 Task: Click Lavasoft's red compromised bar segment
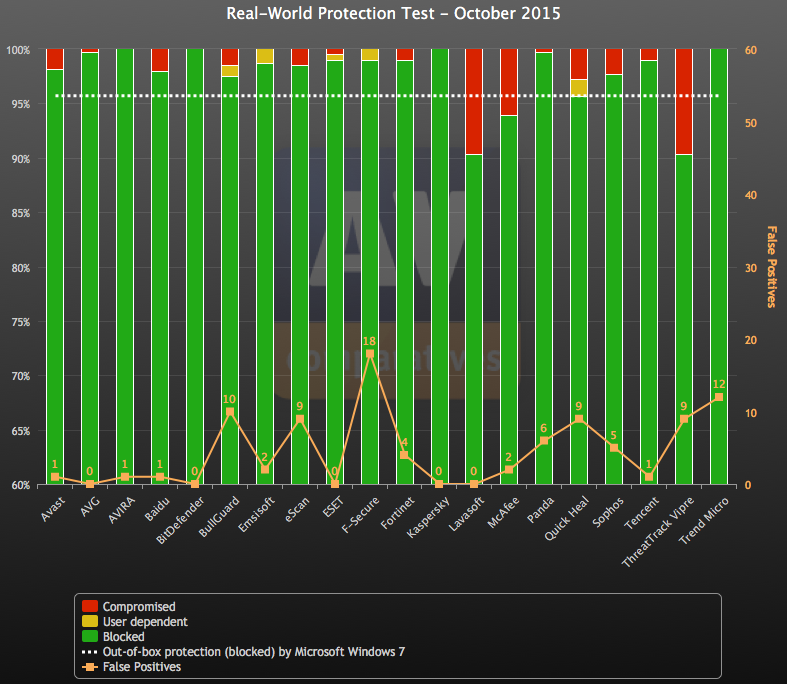coord(474,100)
